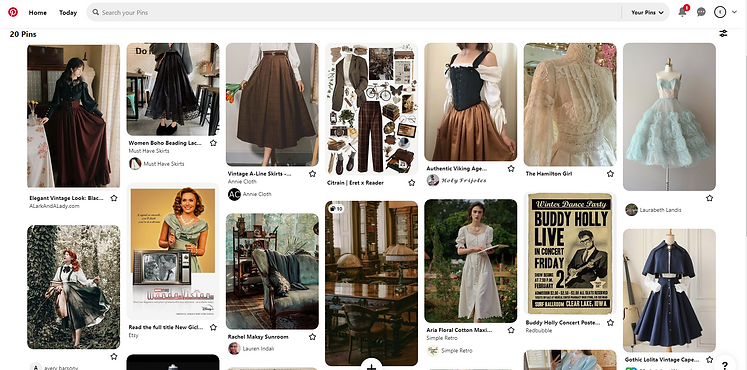This screenshot has height=370, width=747.
Task: Star the Elegant Vintage Look pin
Action: pyautogui.click(x=114, y=198)
